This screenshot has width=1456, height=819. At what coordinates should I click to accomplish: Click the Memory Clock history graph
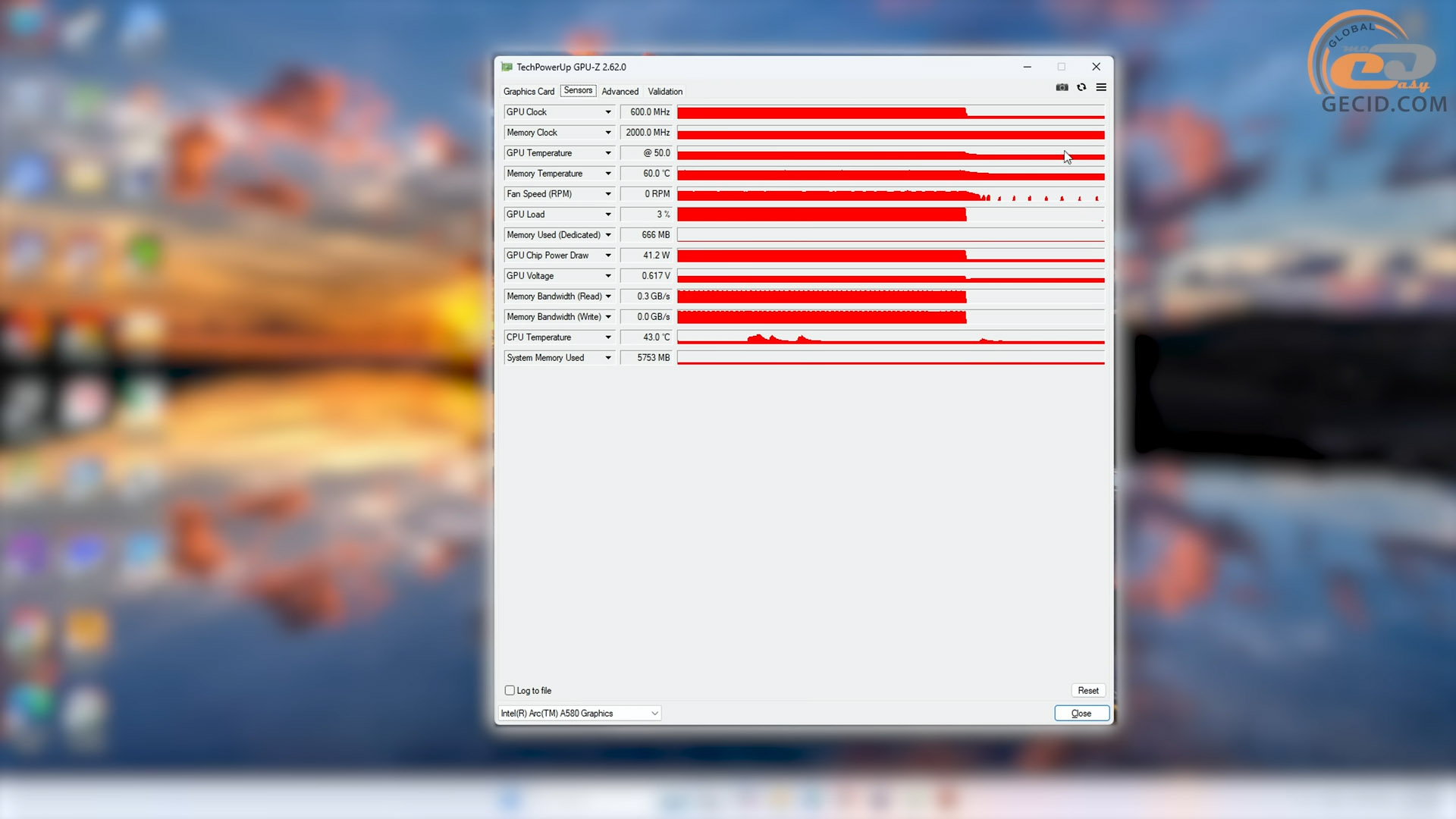890,132
